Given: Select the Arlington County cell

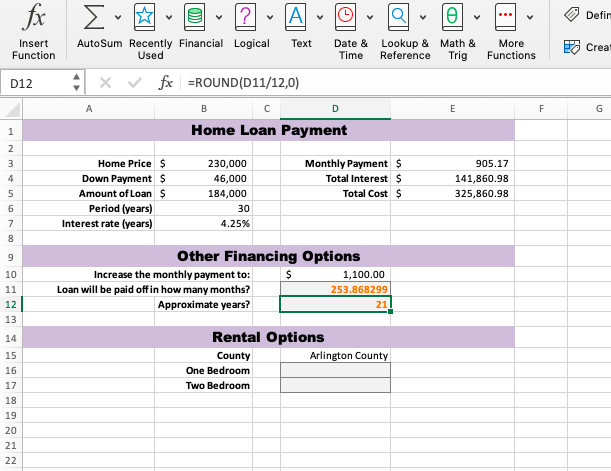Looking at the screenshot, I should 336,355.
